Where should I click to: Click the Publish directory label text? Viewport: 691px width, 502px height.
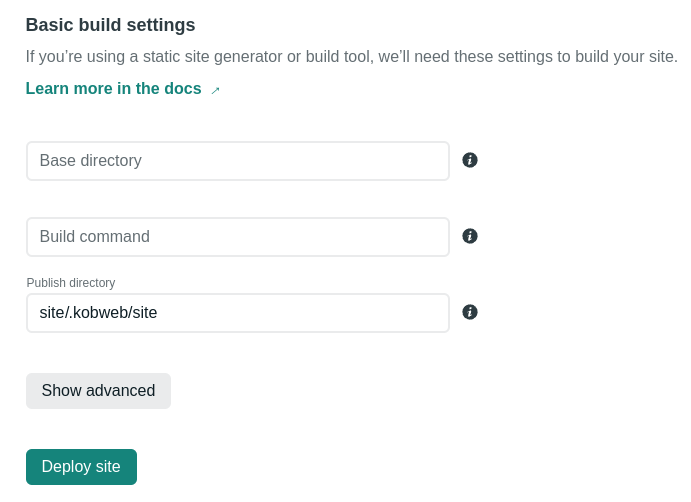point(71,283)
